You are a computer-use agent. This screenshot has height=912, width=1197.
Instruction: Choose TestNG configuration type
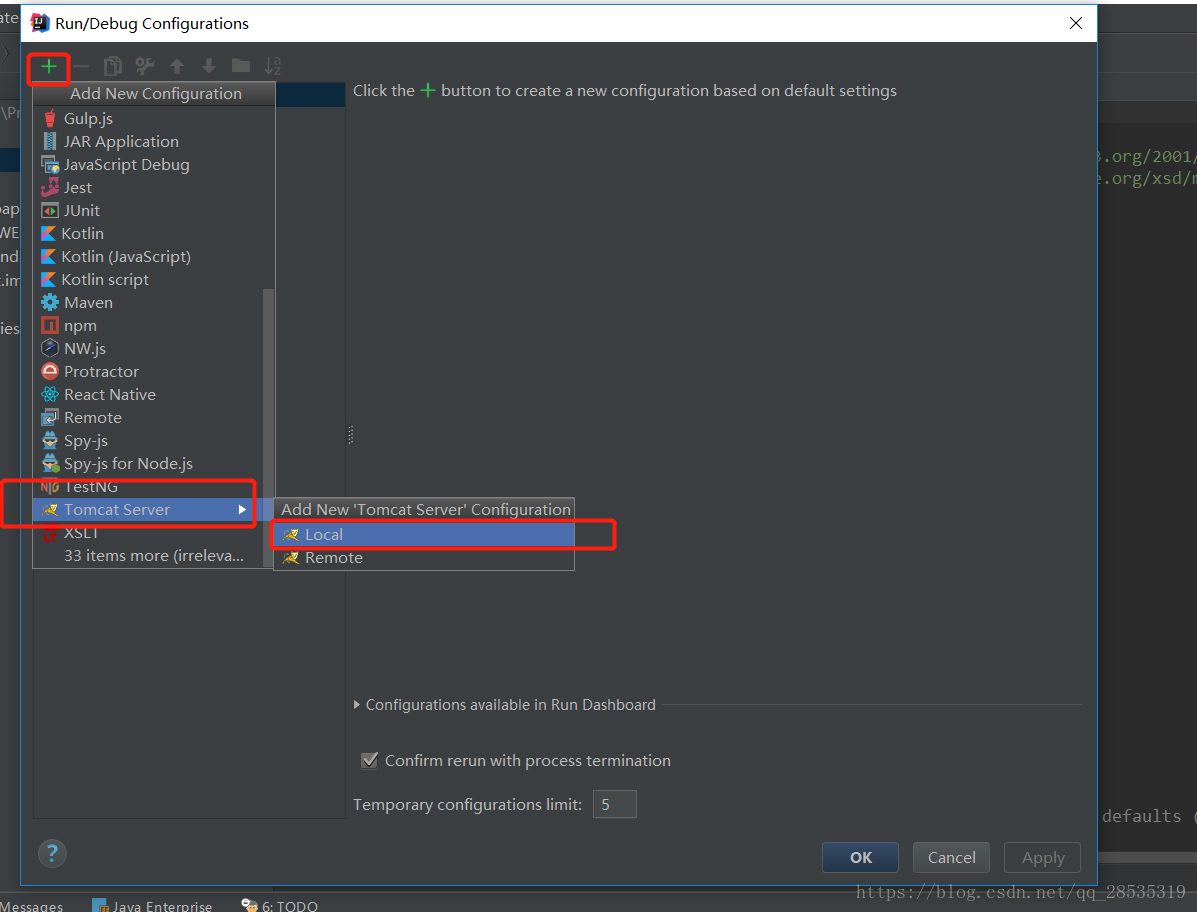click(149, 486)
